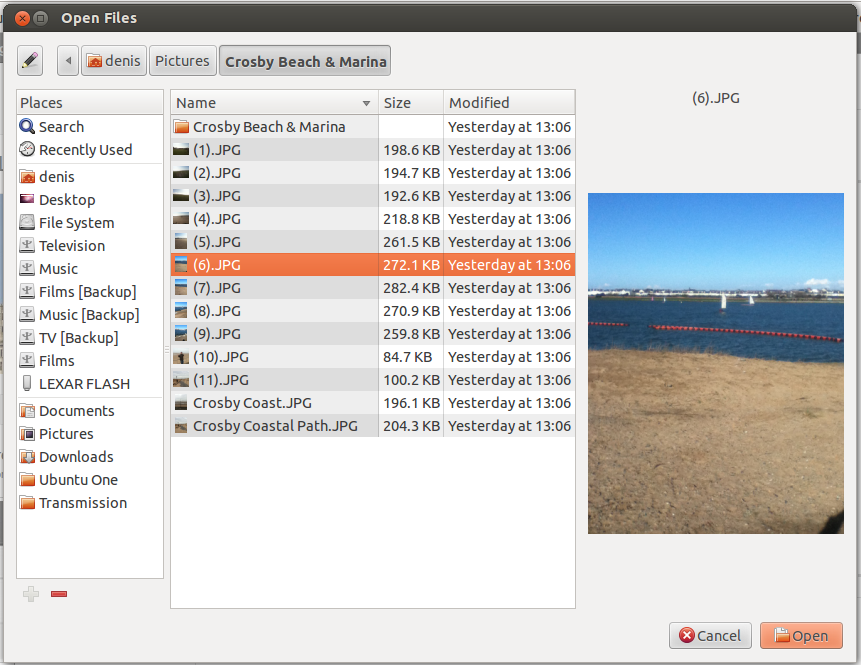The height and width of the screenshot is (665, 861).
Task: Select the Crosby Beach & Marina path button
Action: coord(305,60)
